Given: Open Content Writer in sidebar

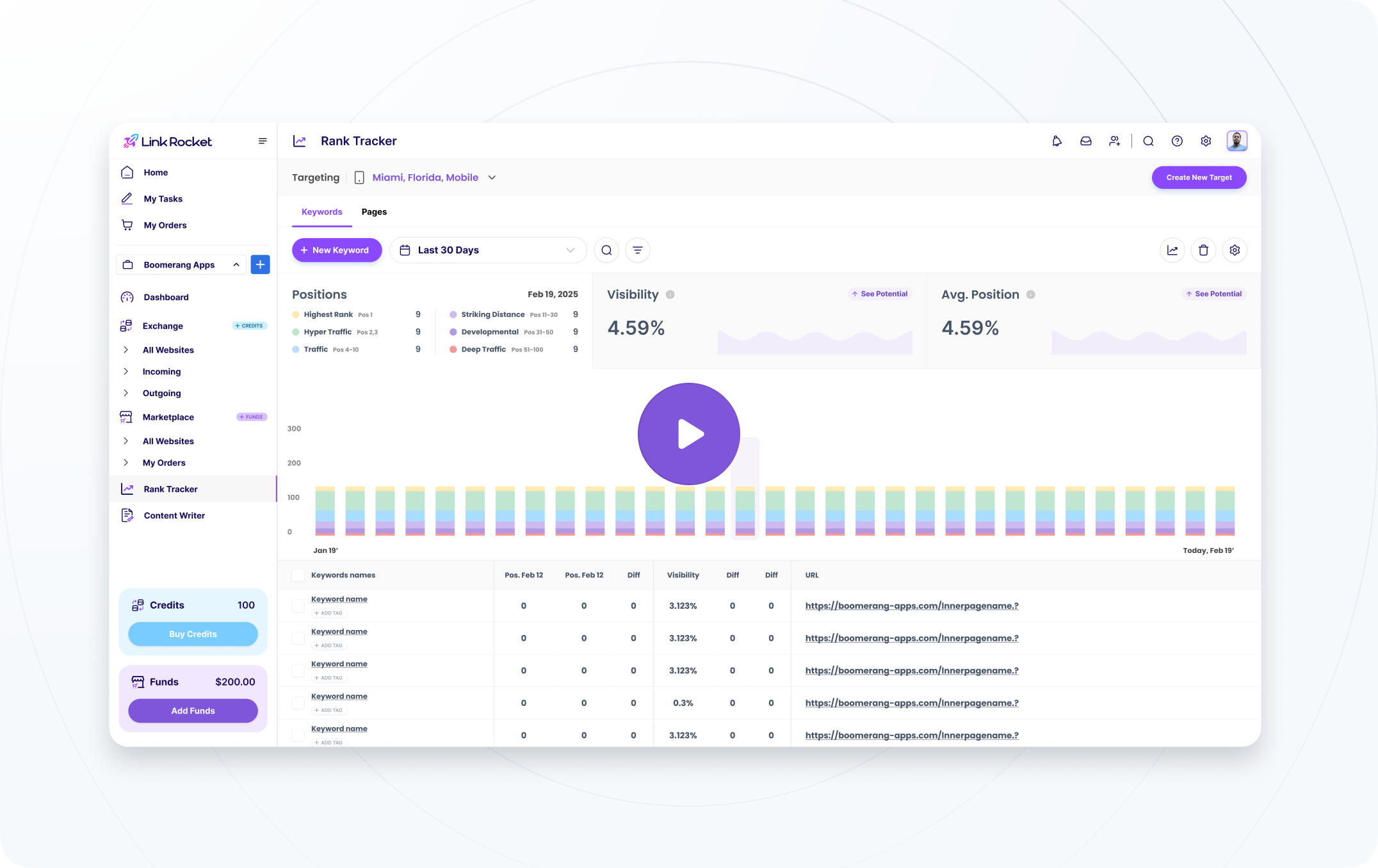Looking at the screenshot, I should [193, 515].
